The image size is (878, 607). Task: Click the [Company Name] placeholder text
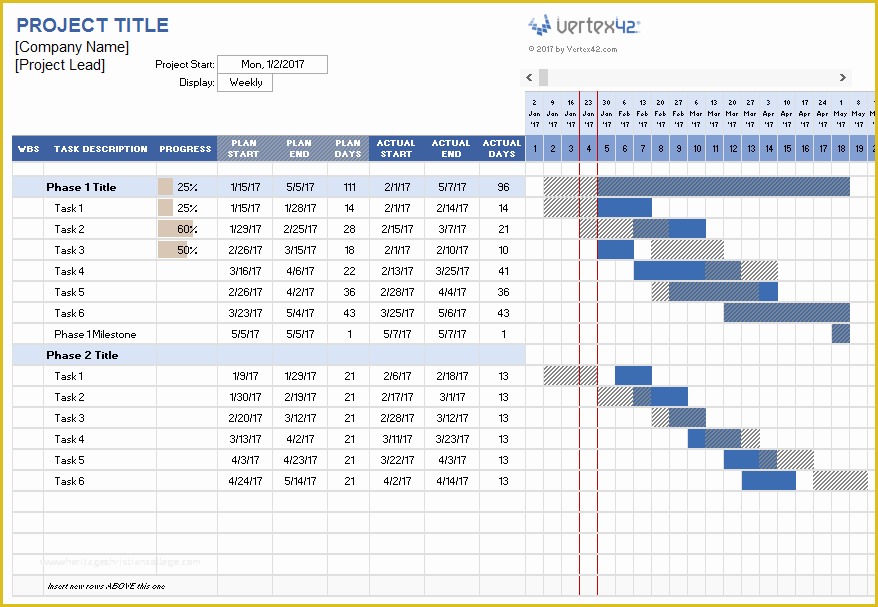pyautogui.click(x=72, y=46)
